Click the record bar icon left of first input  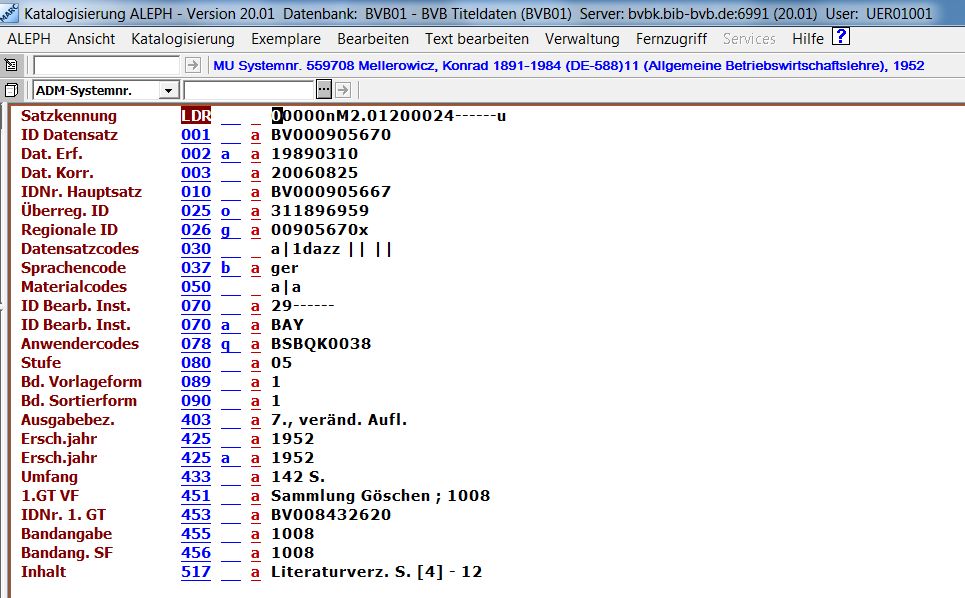11,65
